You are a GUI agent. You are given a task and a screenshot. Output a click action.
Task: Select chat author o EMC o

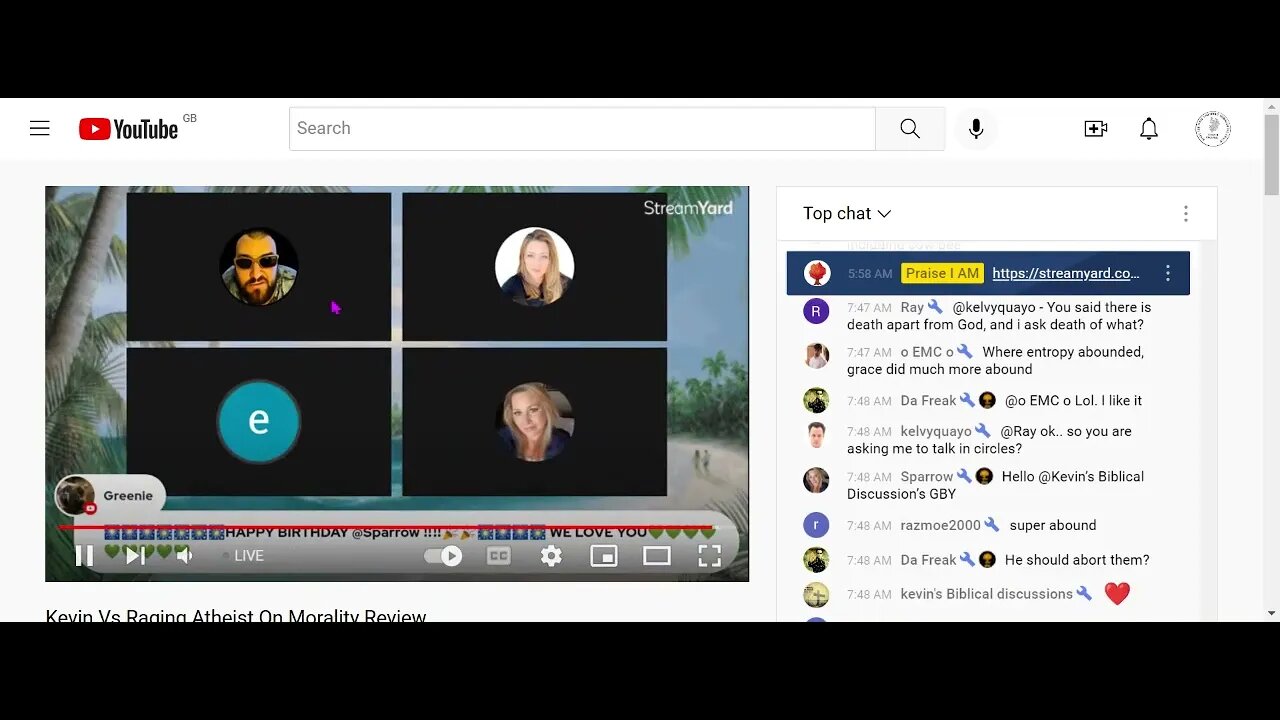926,352
